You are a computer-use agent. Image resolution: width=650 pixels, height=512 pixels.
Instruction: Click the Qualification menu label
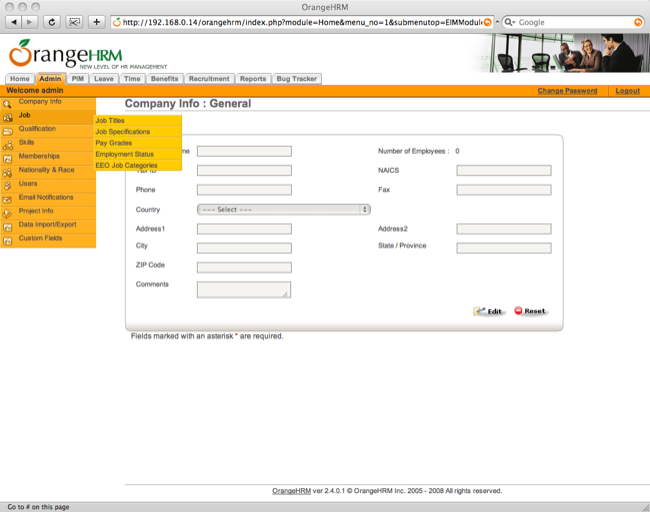pos(37,129)
